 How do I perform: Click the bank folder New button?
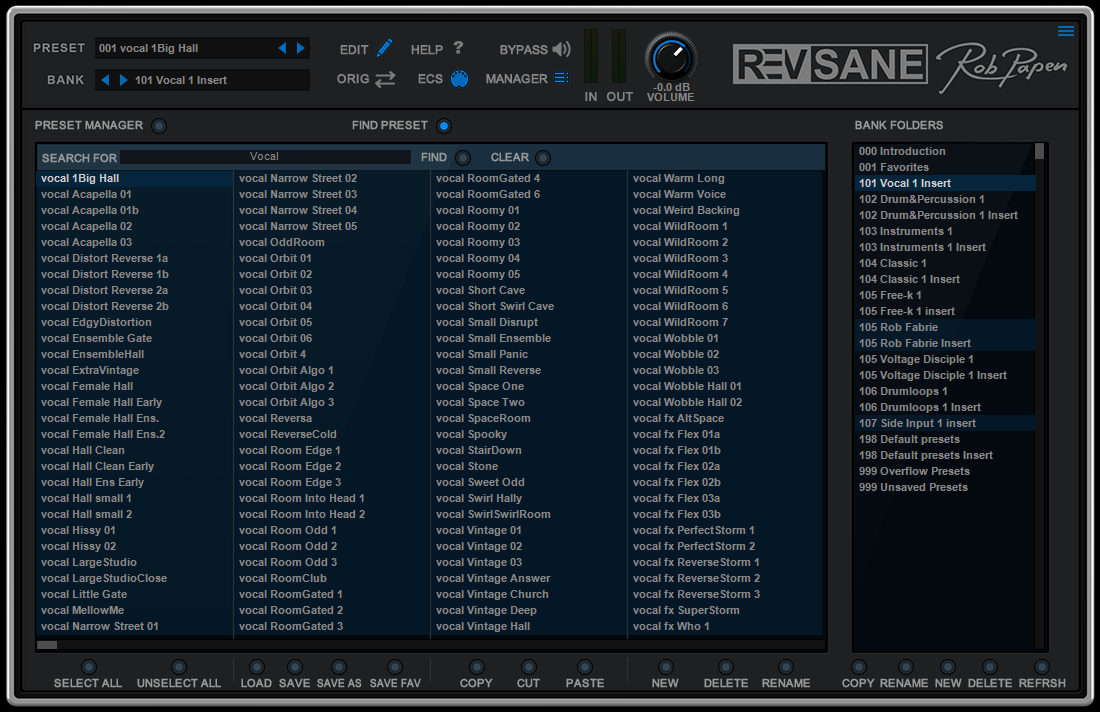pos(948,667)
